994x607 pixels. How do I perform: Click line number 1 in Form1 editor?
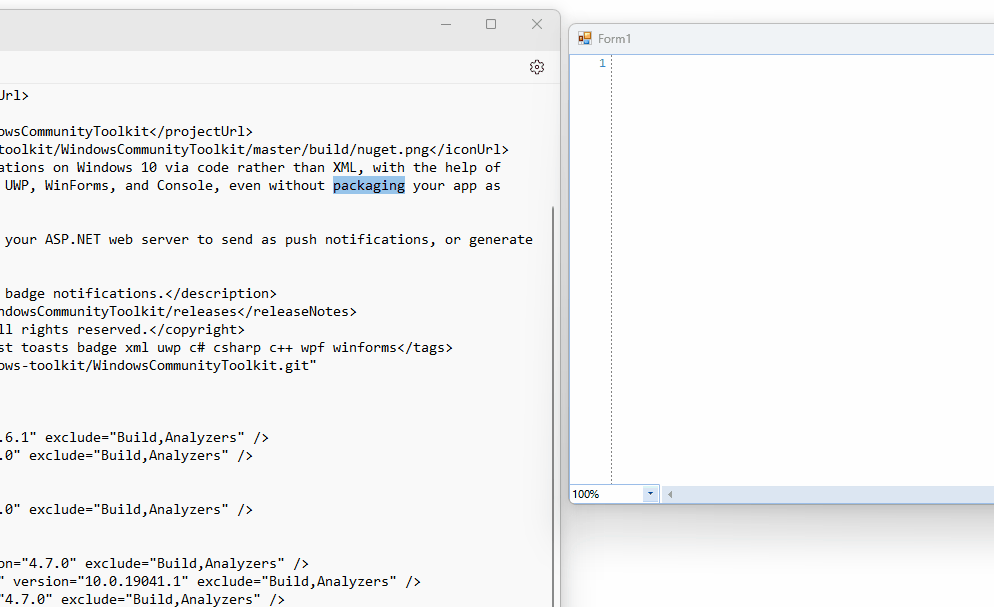tap(601, 62)
